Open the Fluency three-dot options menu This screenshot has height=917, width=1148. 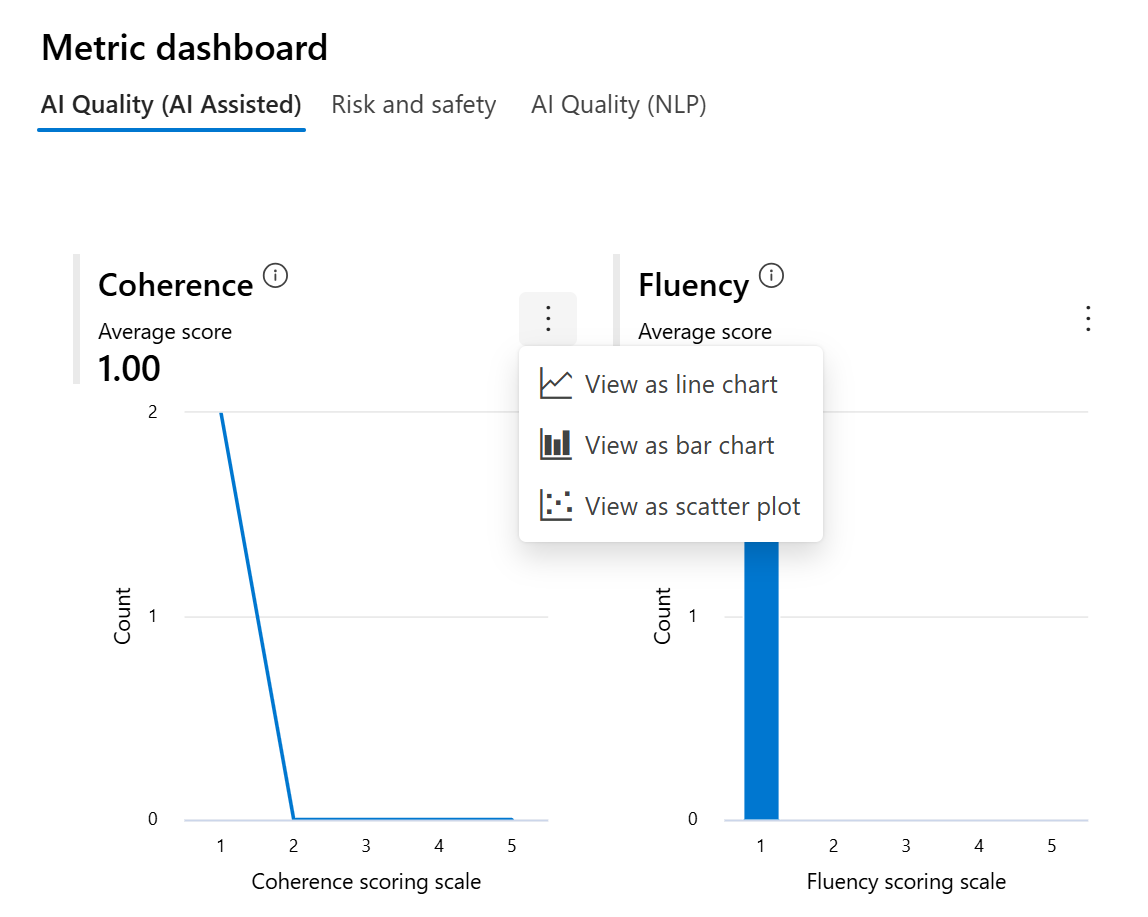point(1088,319)
